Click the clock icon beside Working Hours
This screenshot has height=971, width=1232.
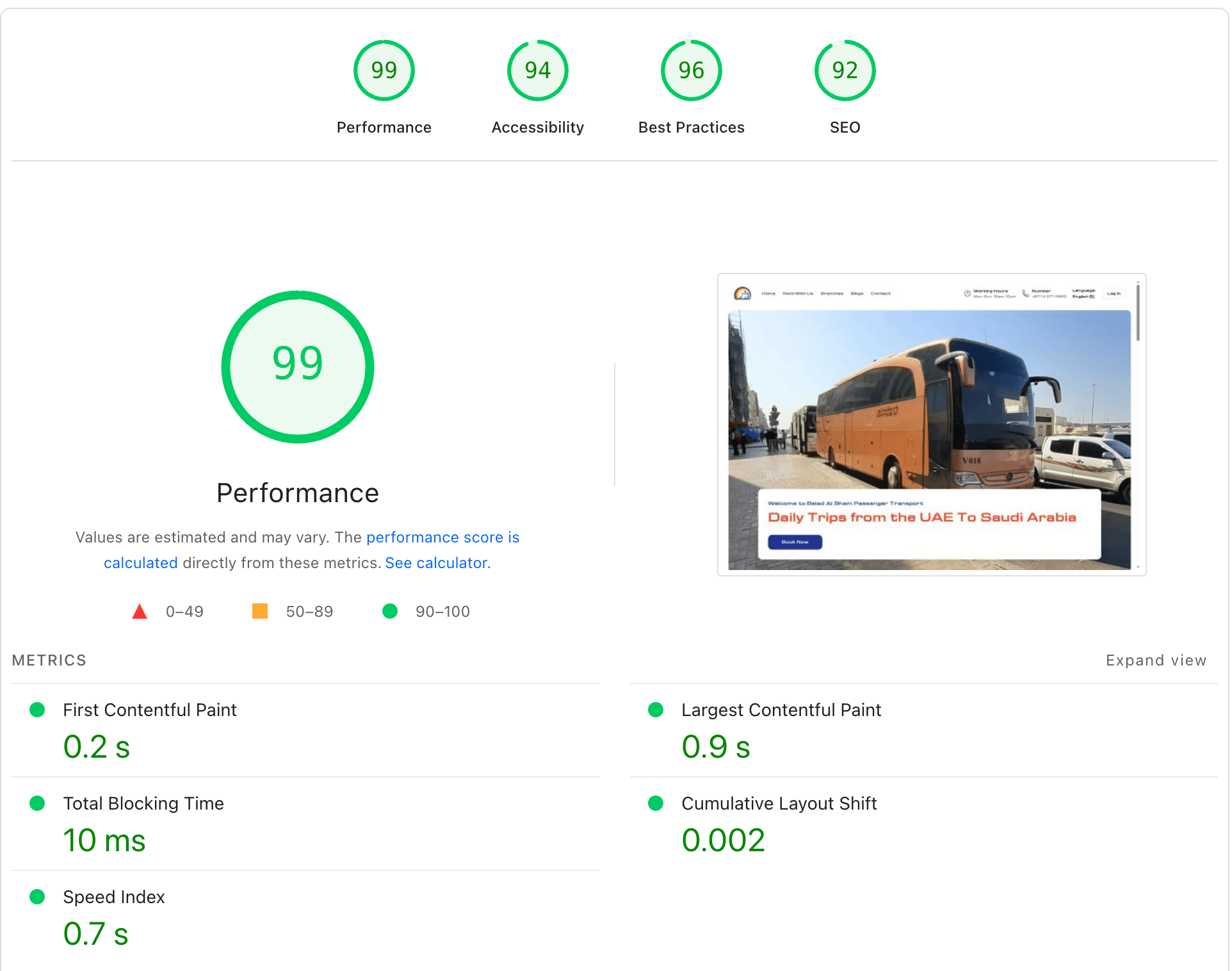[967, 294]
